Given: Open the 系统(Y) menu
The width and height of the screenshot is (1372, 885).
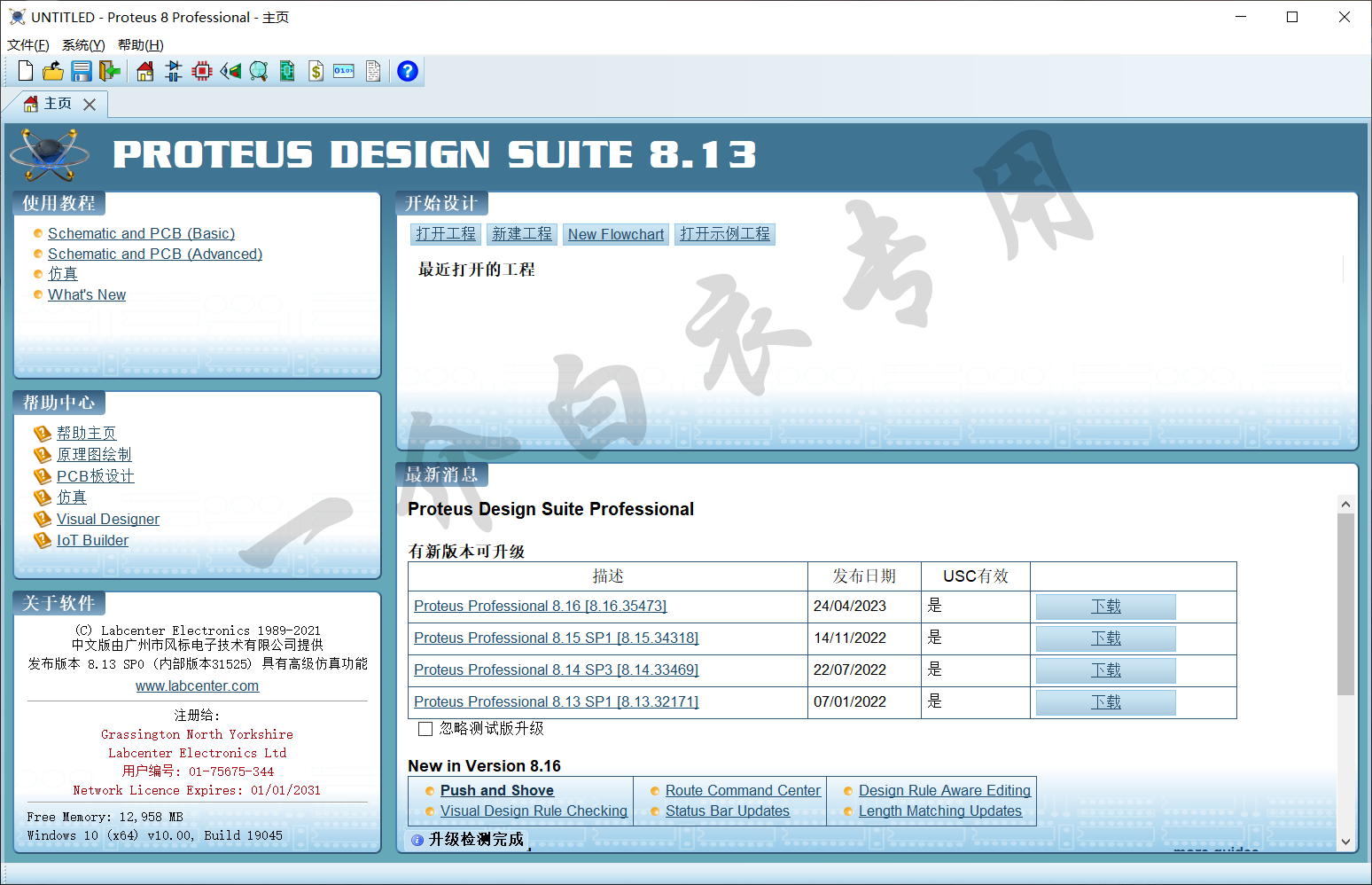Looking at the screenshot, I should (x=83, y=45).
